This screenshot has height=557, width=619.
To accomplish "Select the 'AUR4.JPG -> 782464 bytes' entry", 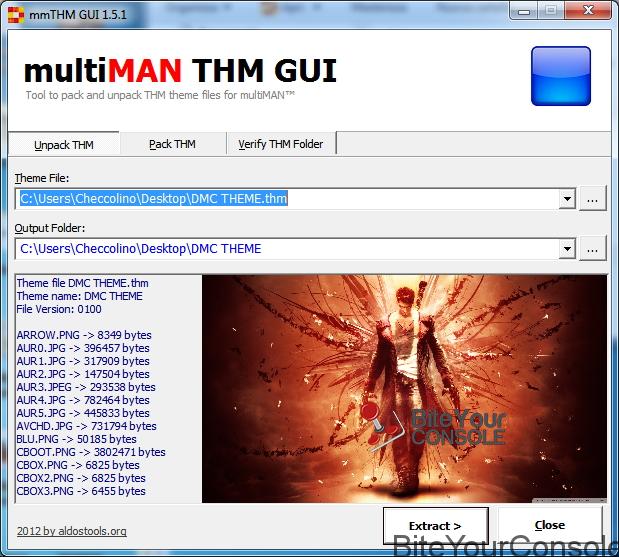I will [x=83, y=400].
